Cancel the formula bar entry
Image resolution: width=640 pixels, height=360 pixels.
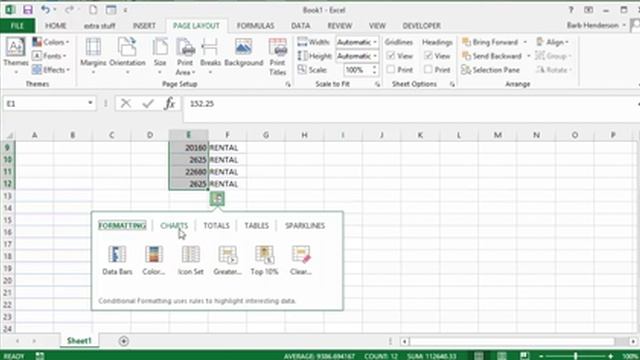126,104
